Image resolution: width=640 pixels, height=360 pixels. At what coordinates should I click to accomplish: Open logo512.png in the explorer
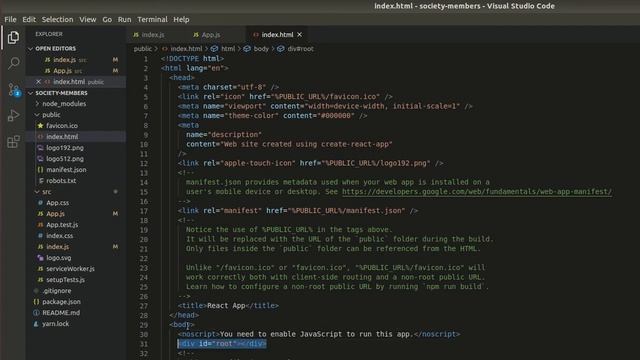(64, 159)
